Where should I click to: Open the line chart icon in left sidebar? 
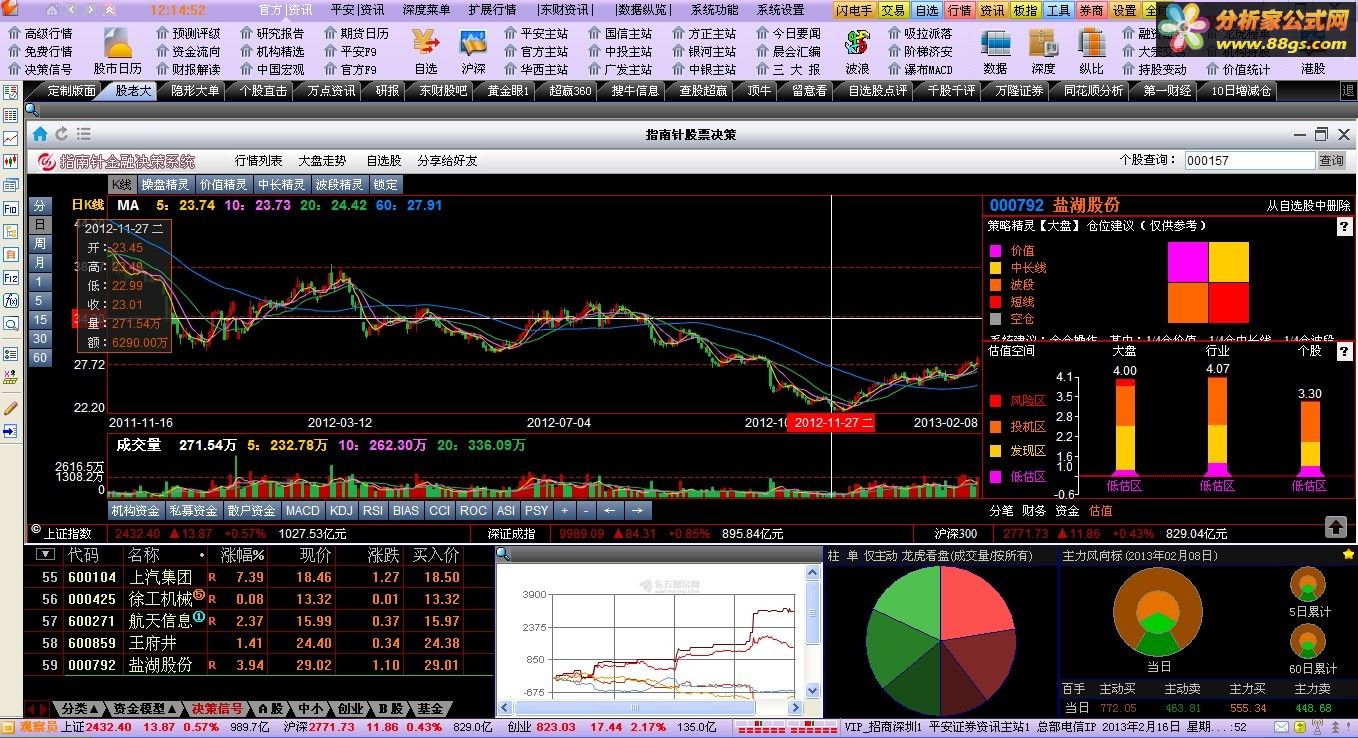point(11,138)
